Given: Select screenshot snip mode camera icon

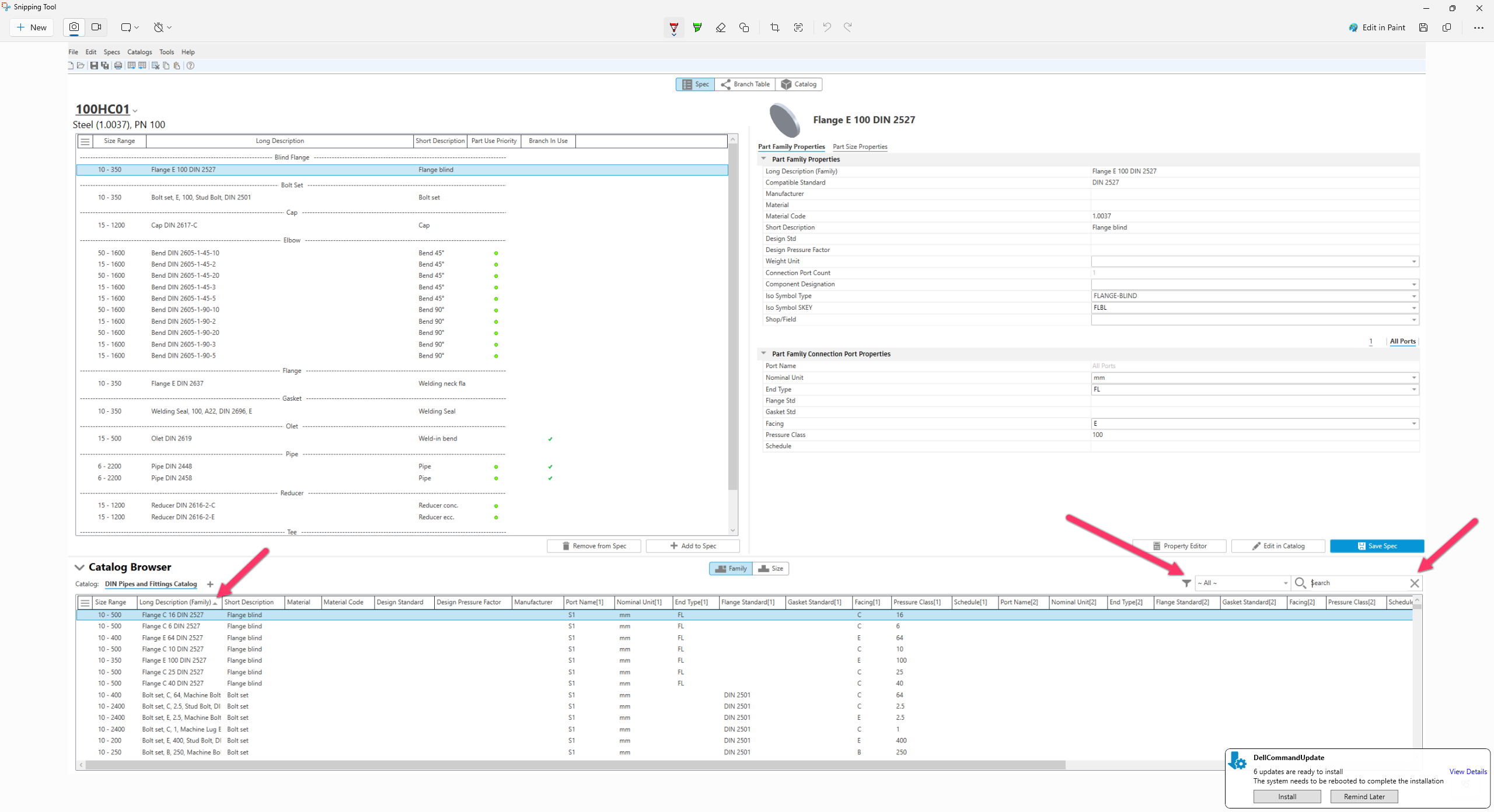Looking at the screenshot, I should [74, 27].
